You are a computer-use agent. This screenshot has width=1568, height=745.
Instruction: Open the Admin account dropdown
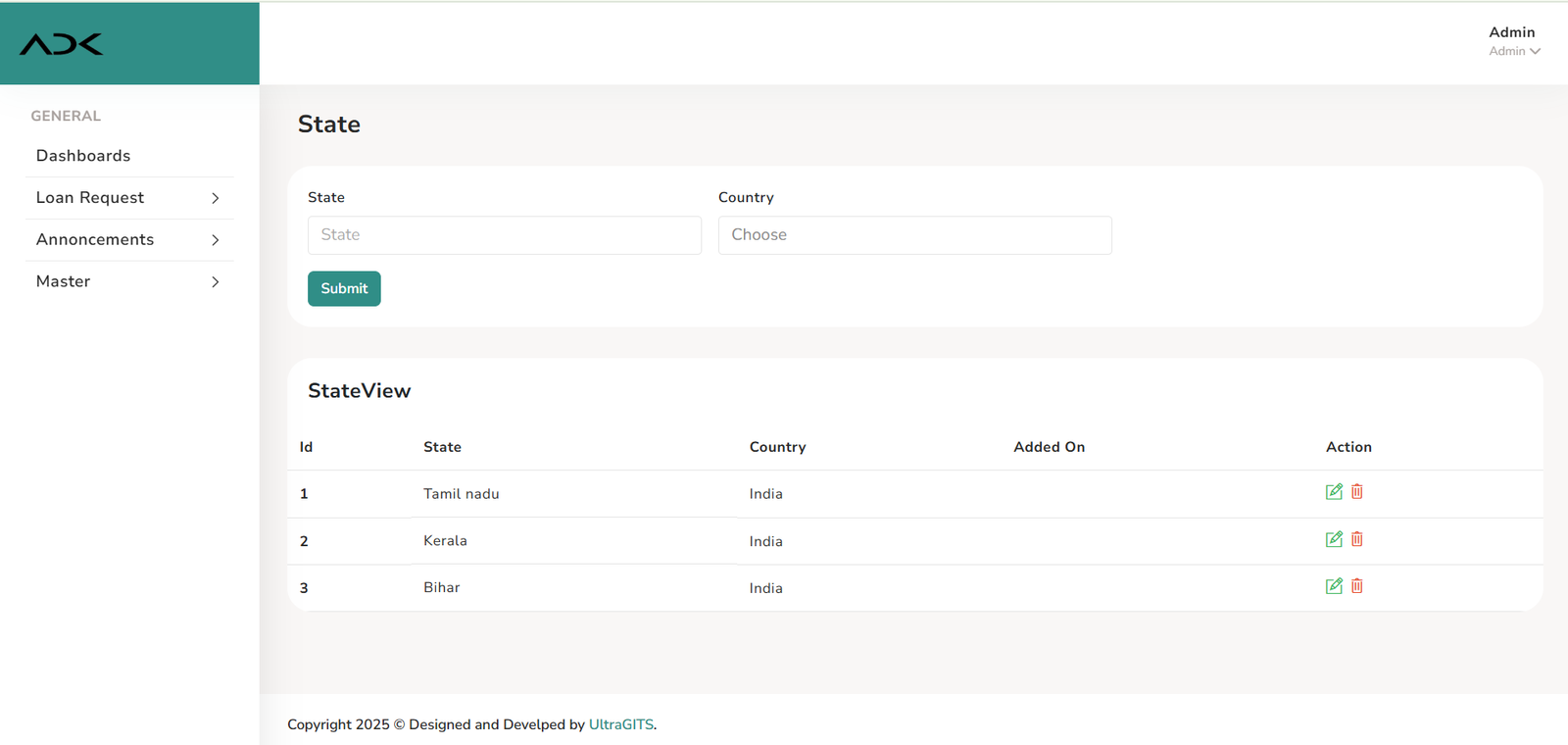click(x=1514, y=41)
